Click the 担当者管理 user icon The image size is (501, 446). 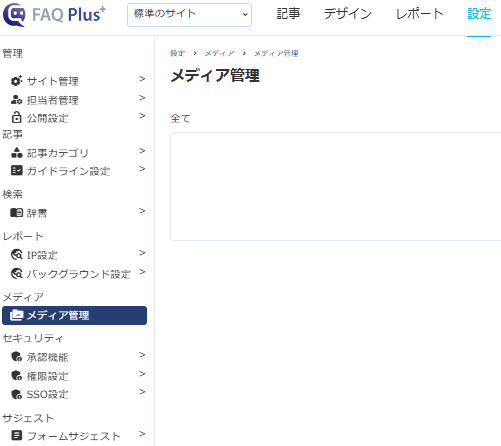(16, 100)
